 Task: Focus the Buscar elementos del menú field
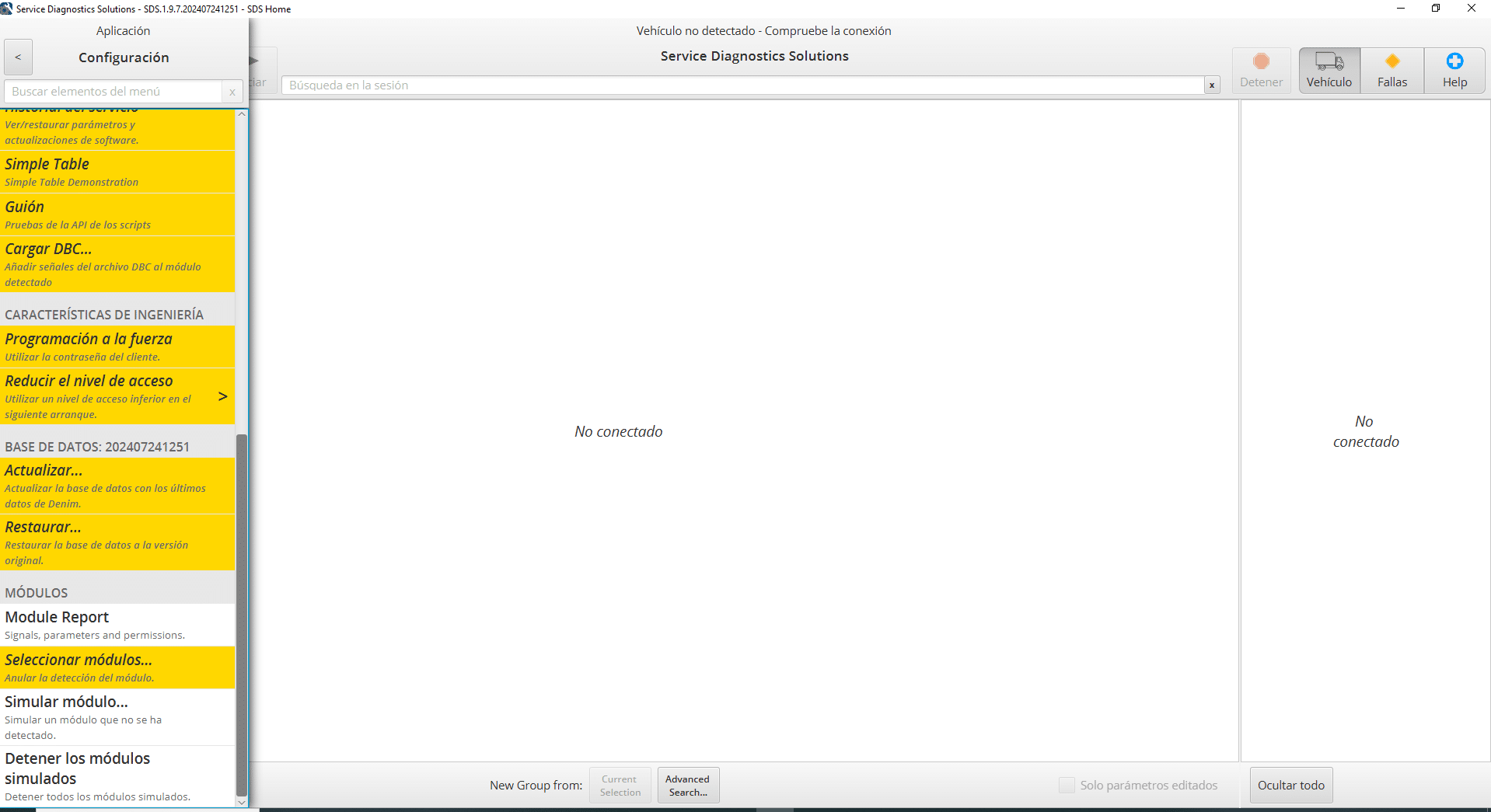(113, 92)
